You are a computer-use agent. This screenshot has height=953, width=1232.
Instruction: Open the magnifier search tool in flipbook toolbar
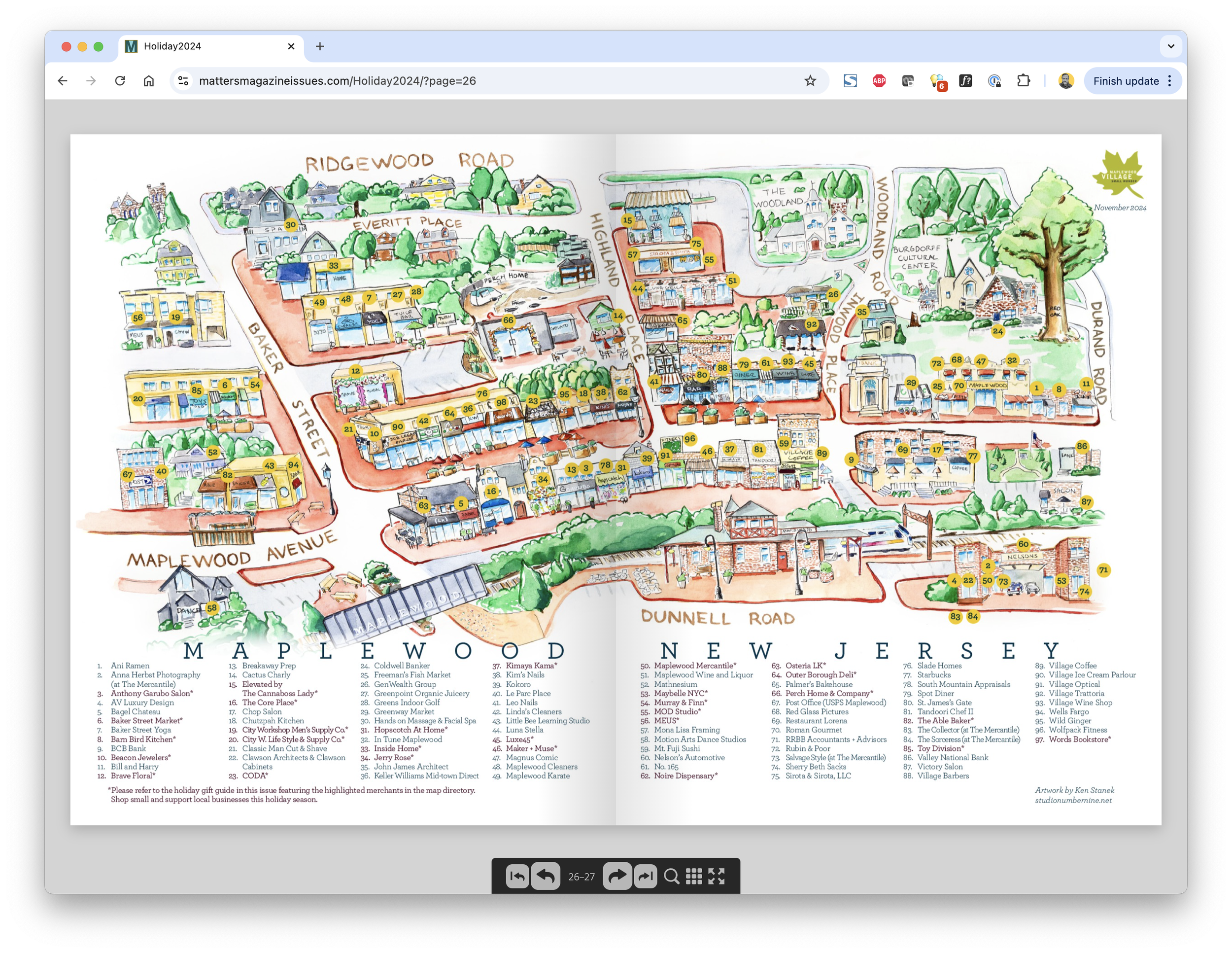pos(671,876)
